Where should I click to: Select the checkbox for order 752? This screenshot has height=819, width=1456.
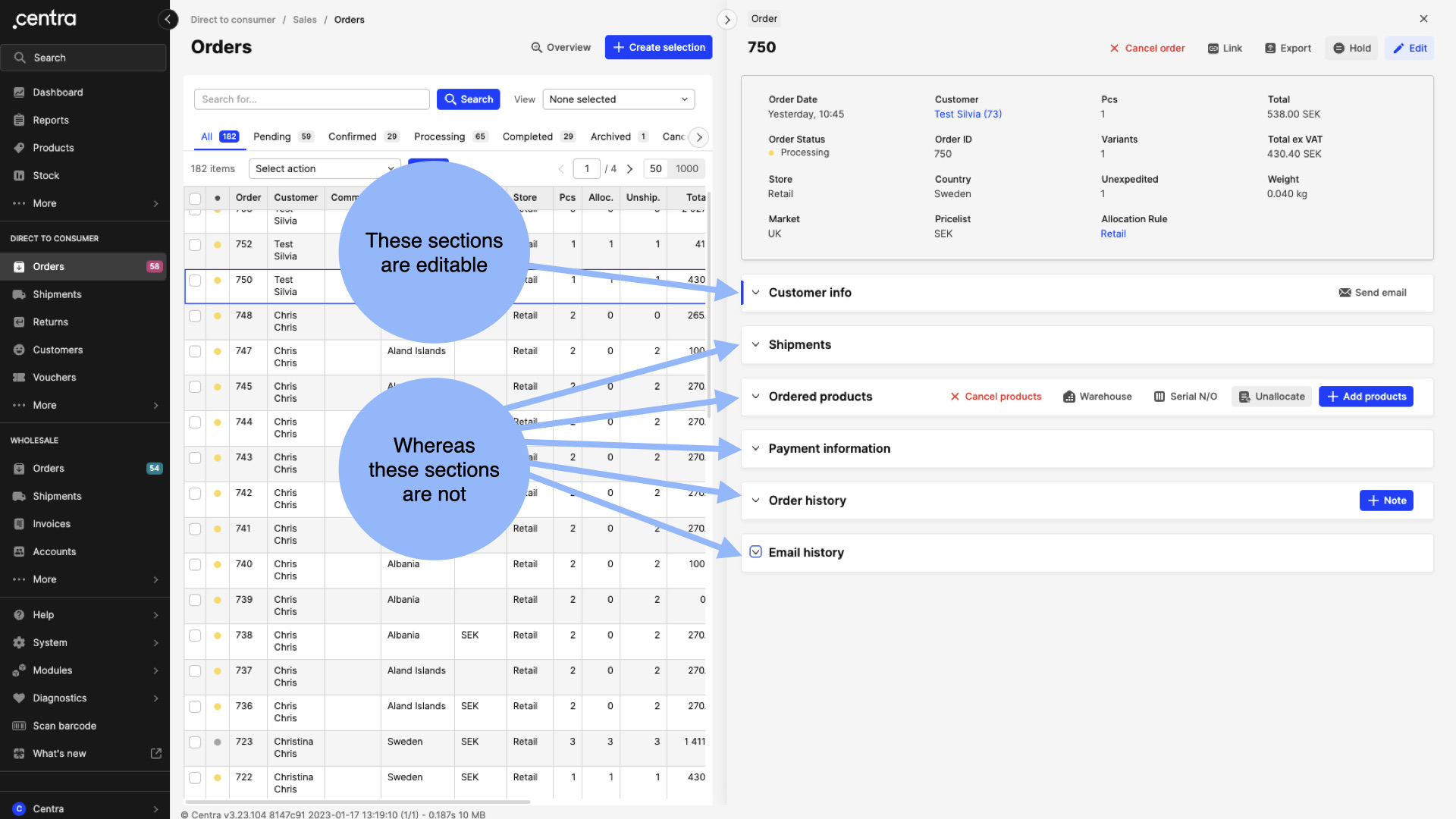tap(195, 245)
